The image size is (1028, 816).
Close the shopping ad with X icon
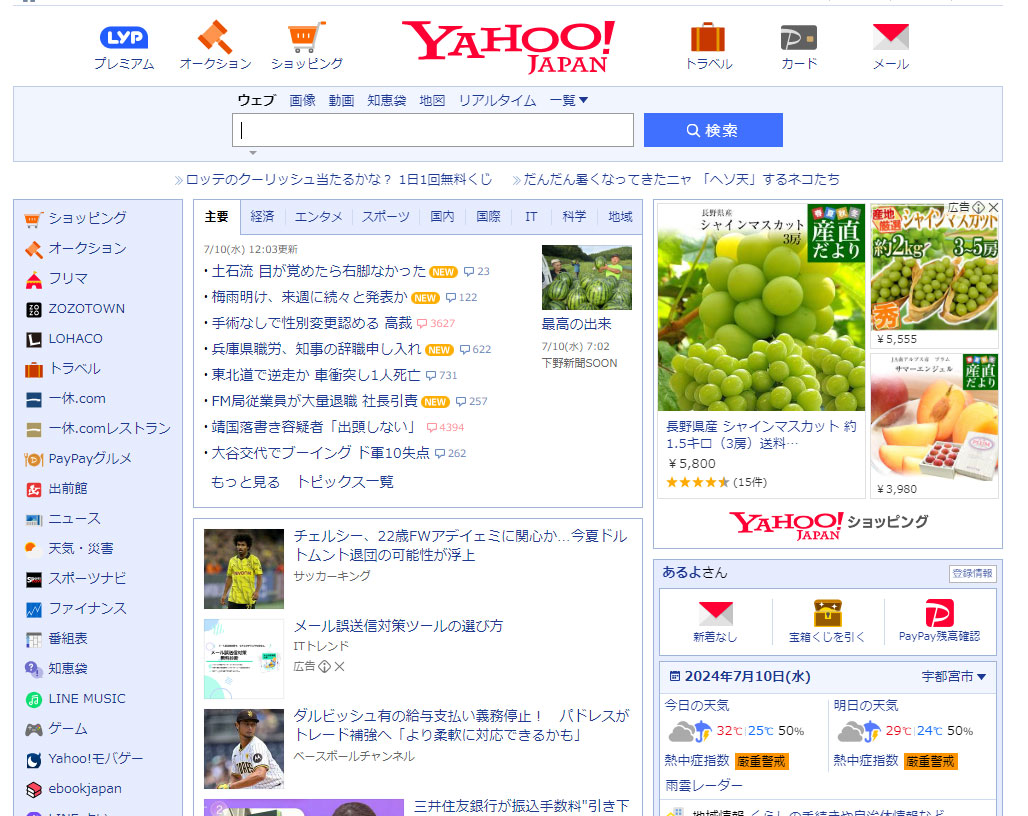[994, 207]
